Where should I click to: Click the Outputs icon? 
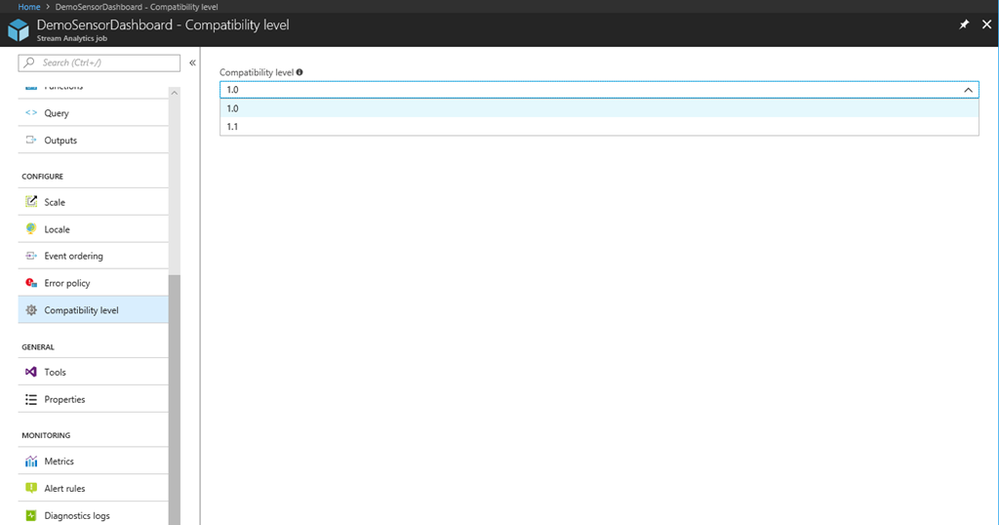(31, 140)
